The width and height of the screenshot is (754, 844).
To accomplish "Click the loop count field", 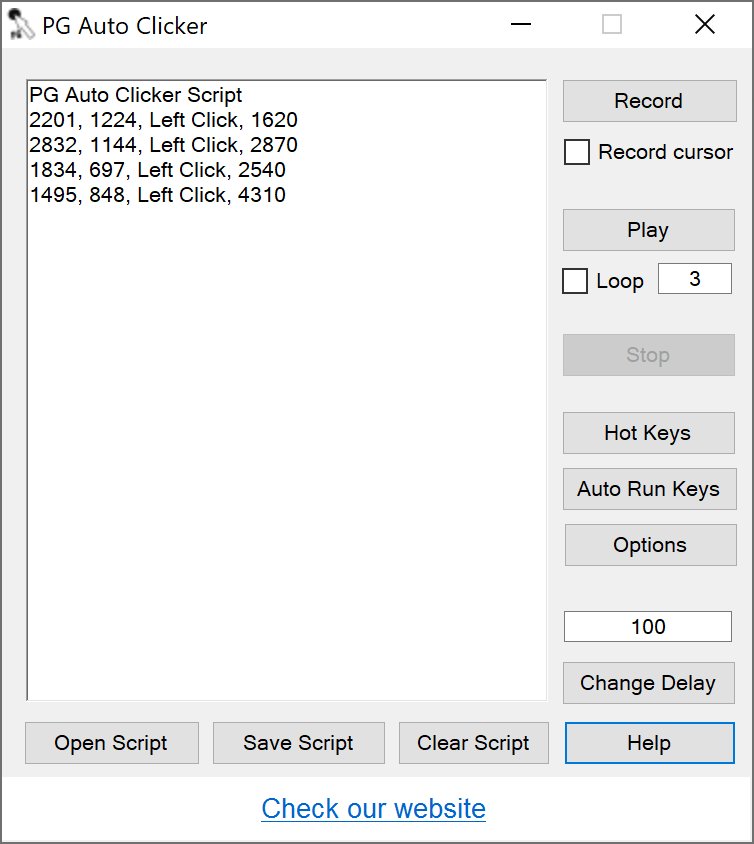I will [694, 279].
